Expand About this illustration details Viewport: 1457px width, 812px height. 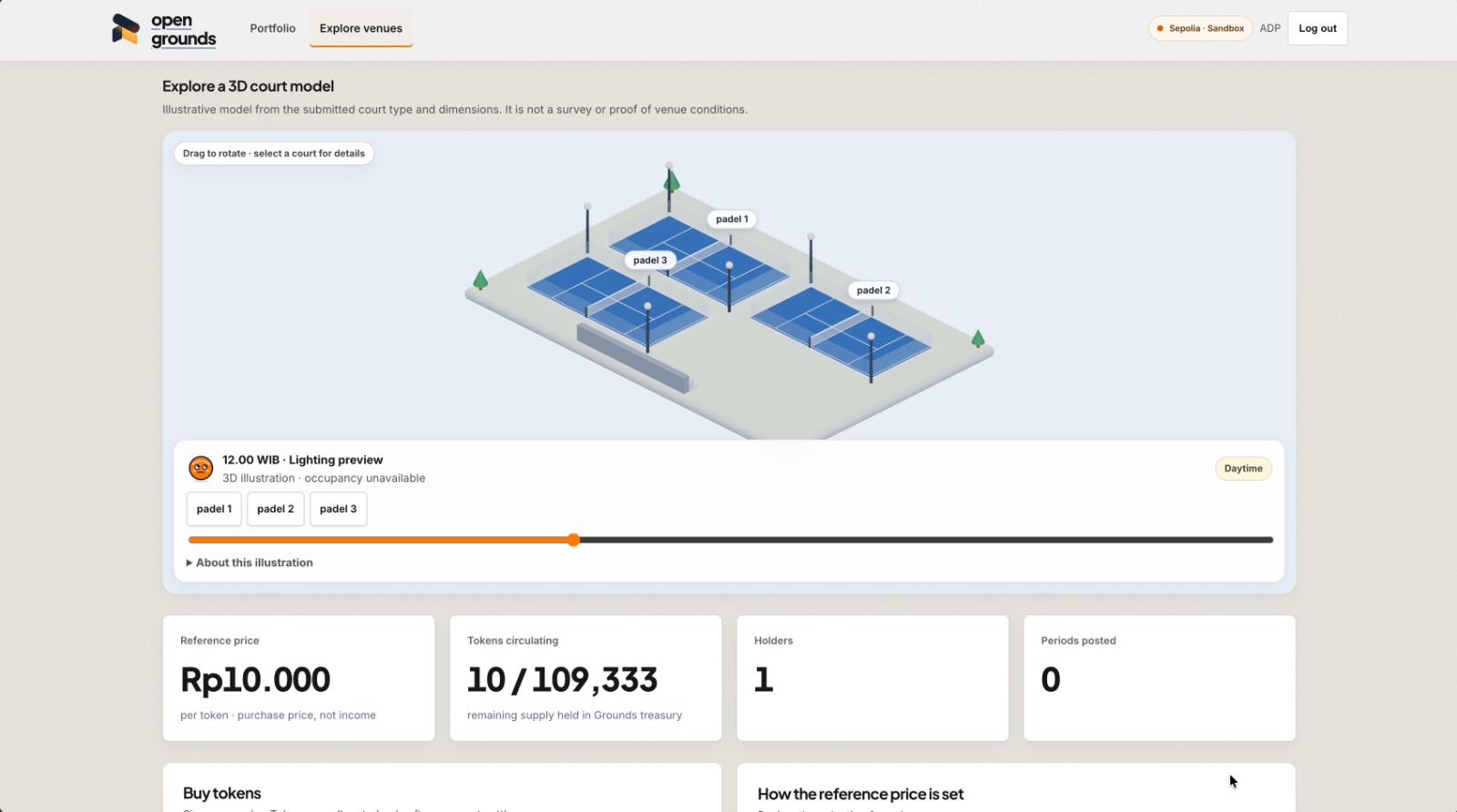click(x=250, y=563)
